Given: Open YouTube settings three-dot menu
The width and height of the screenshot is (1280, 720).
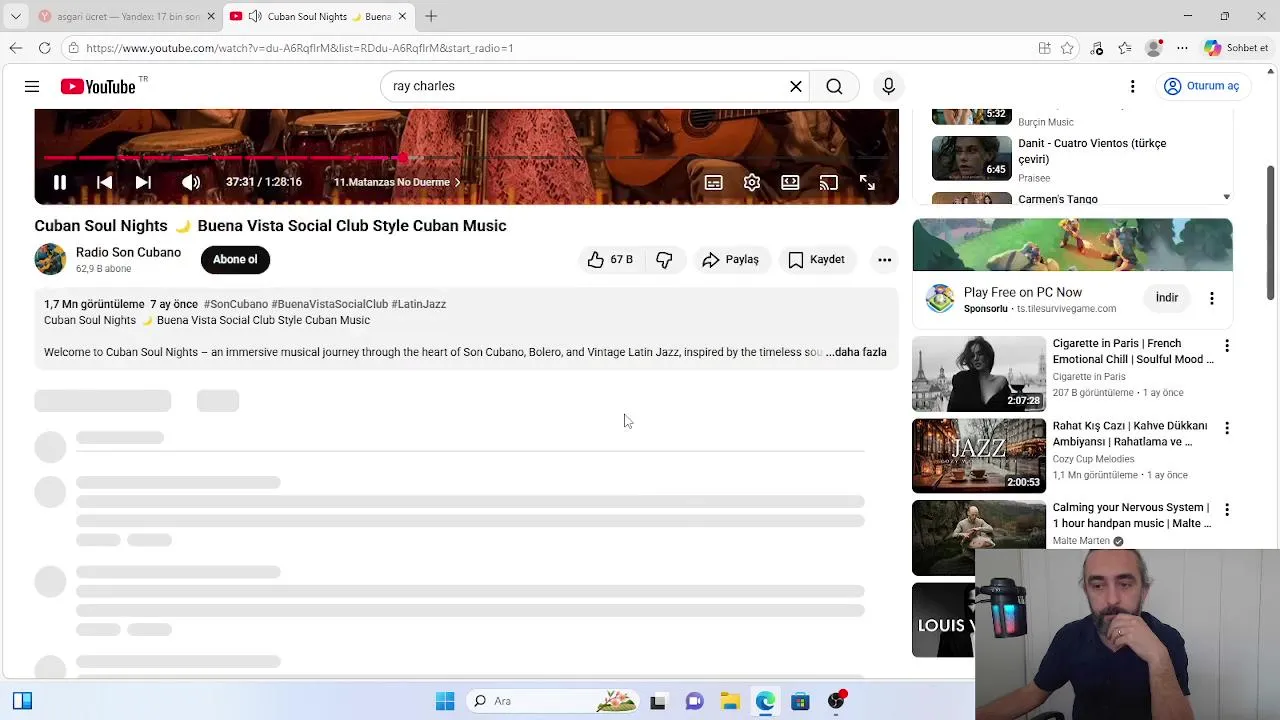Looking at the screenshot, I should pyautogui.click(x=1132, y=86).
